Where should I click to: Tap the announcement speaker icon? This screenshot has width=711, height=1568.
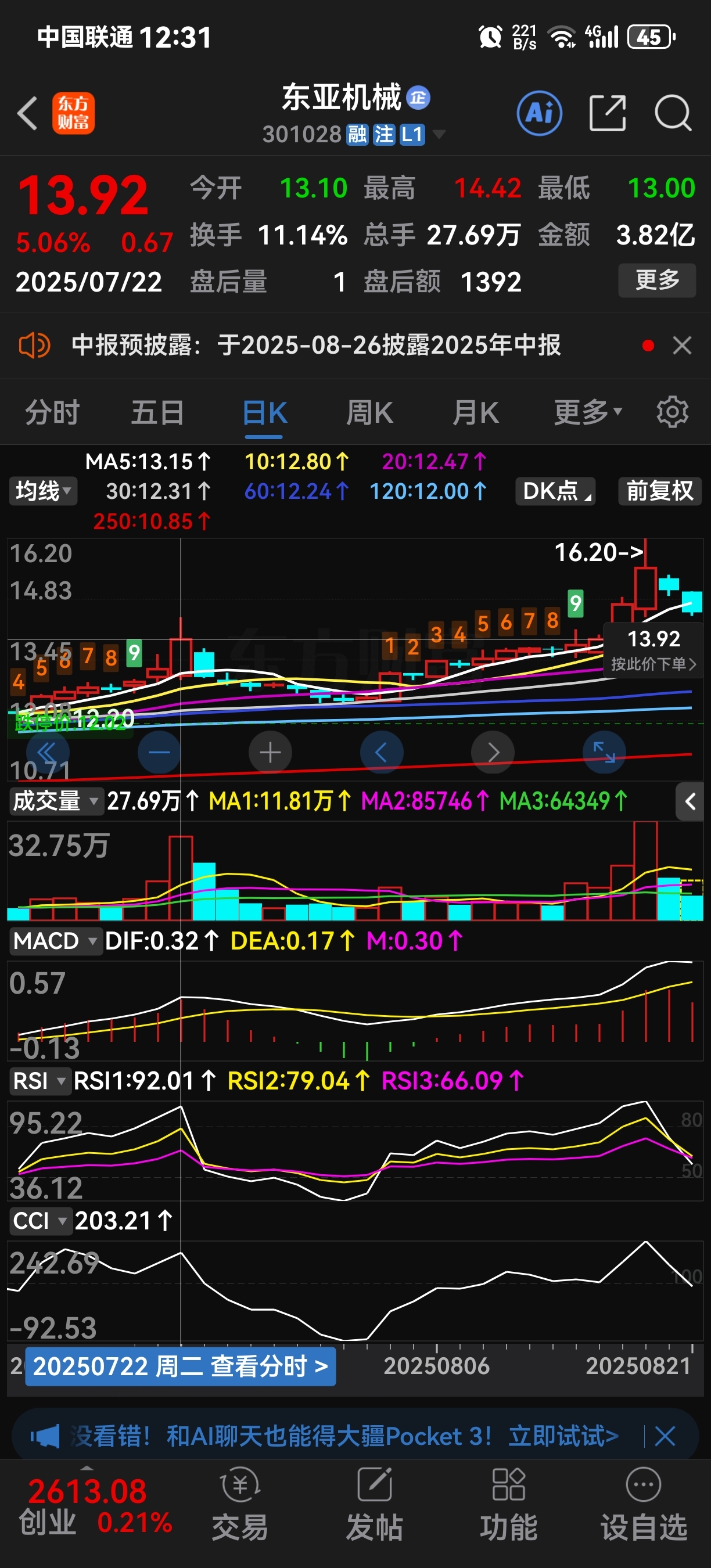[34, 346]
